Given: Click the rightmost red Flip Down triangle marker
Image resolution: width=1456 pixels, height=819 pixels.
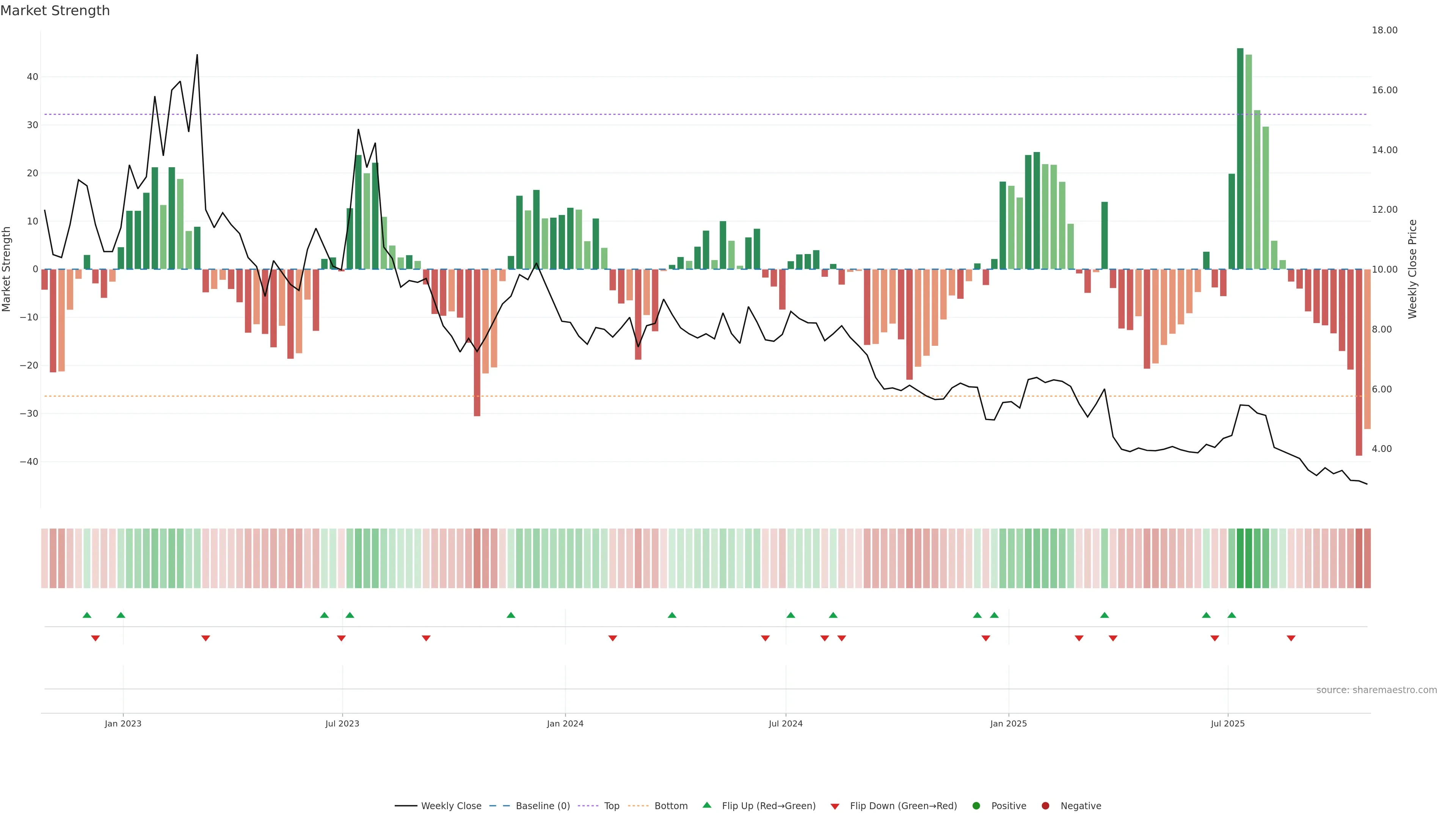Looking at the screenshot, I should coord(1291,638).
